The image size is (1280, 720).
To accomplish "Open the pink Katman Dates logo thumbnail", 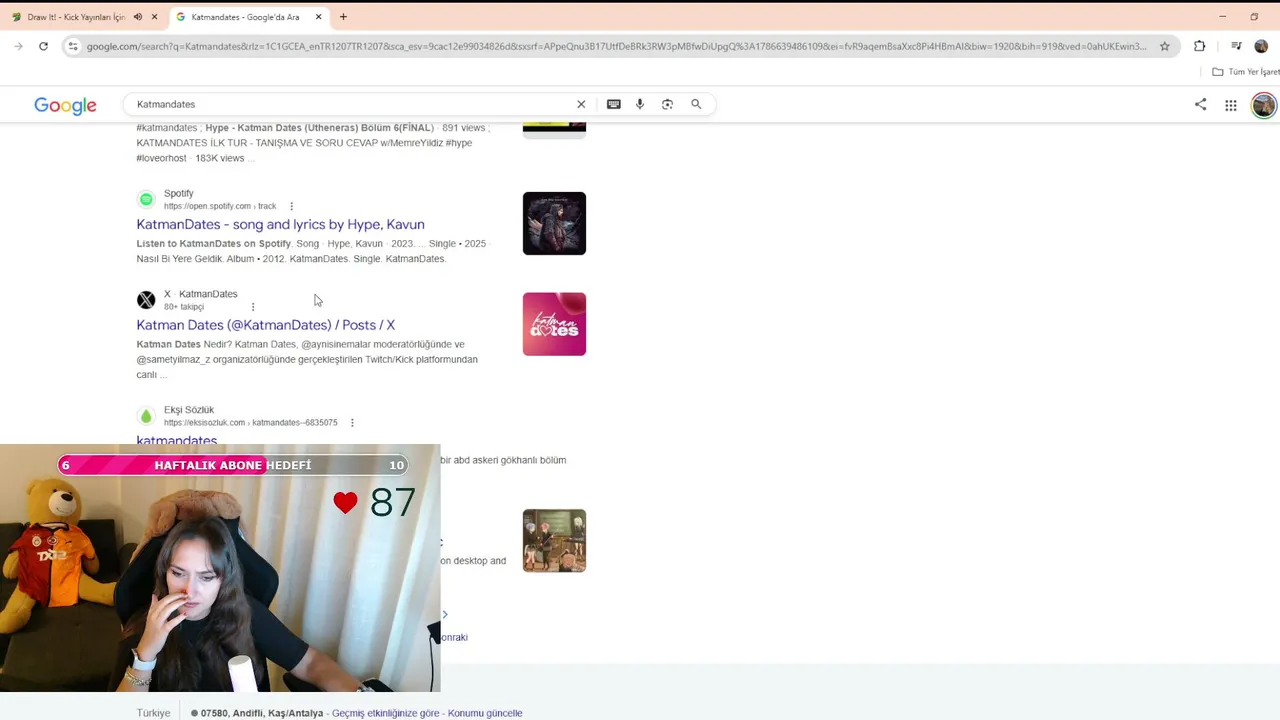I will pyautogui.click(x=554, y=324).
